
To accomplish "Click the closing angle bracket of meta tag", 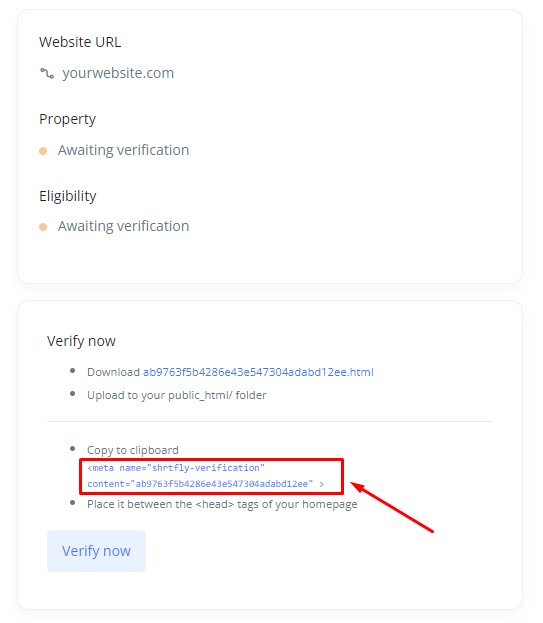I will point(322,484).
